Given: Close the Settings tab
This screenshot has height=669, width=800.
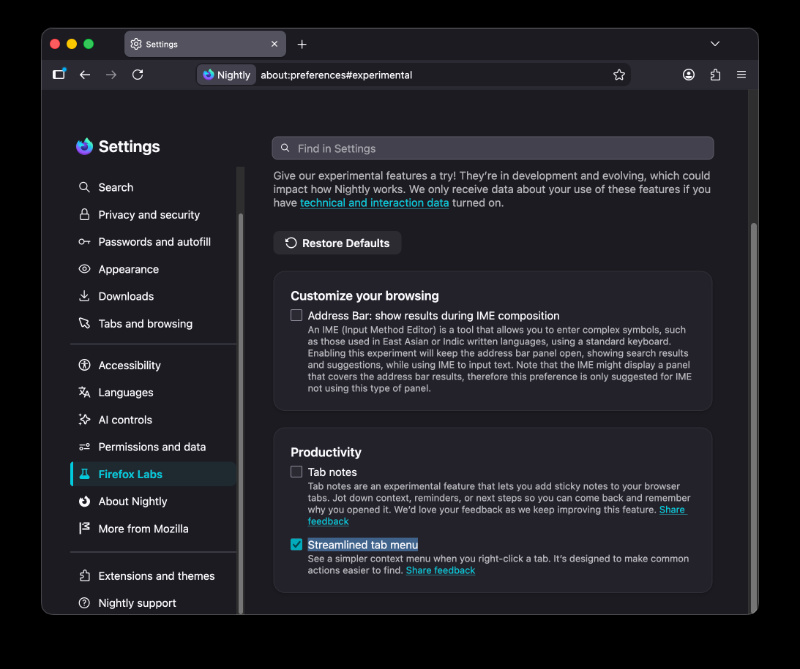Looking at the screenshot, I should pyautogui.click(x=274, y=44).
